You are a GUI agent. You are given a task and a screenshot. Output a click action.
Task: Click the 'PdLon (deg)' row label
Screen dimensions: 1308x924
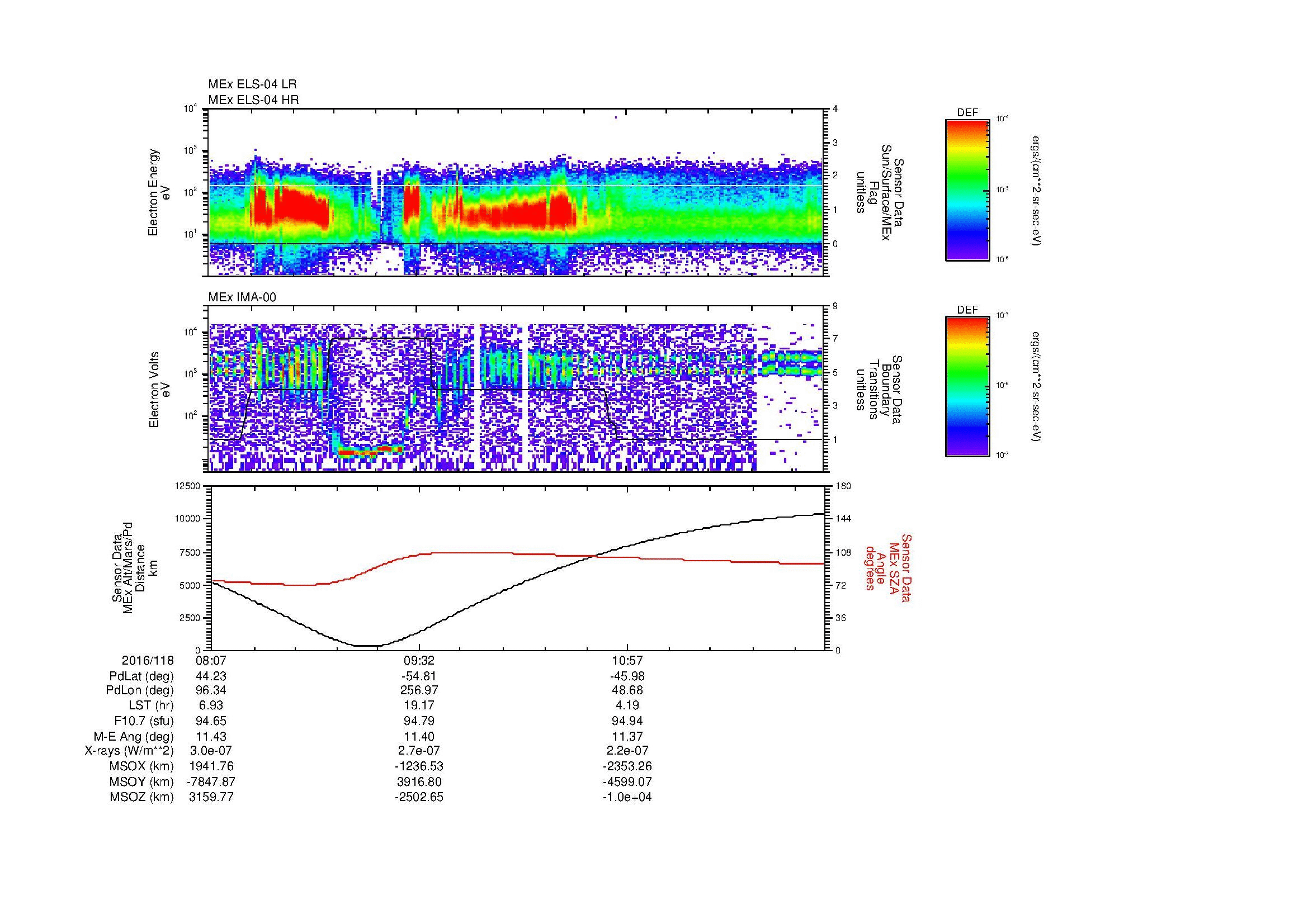tap(140, 690)
